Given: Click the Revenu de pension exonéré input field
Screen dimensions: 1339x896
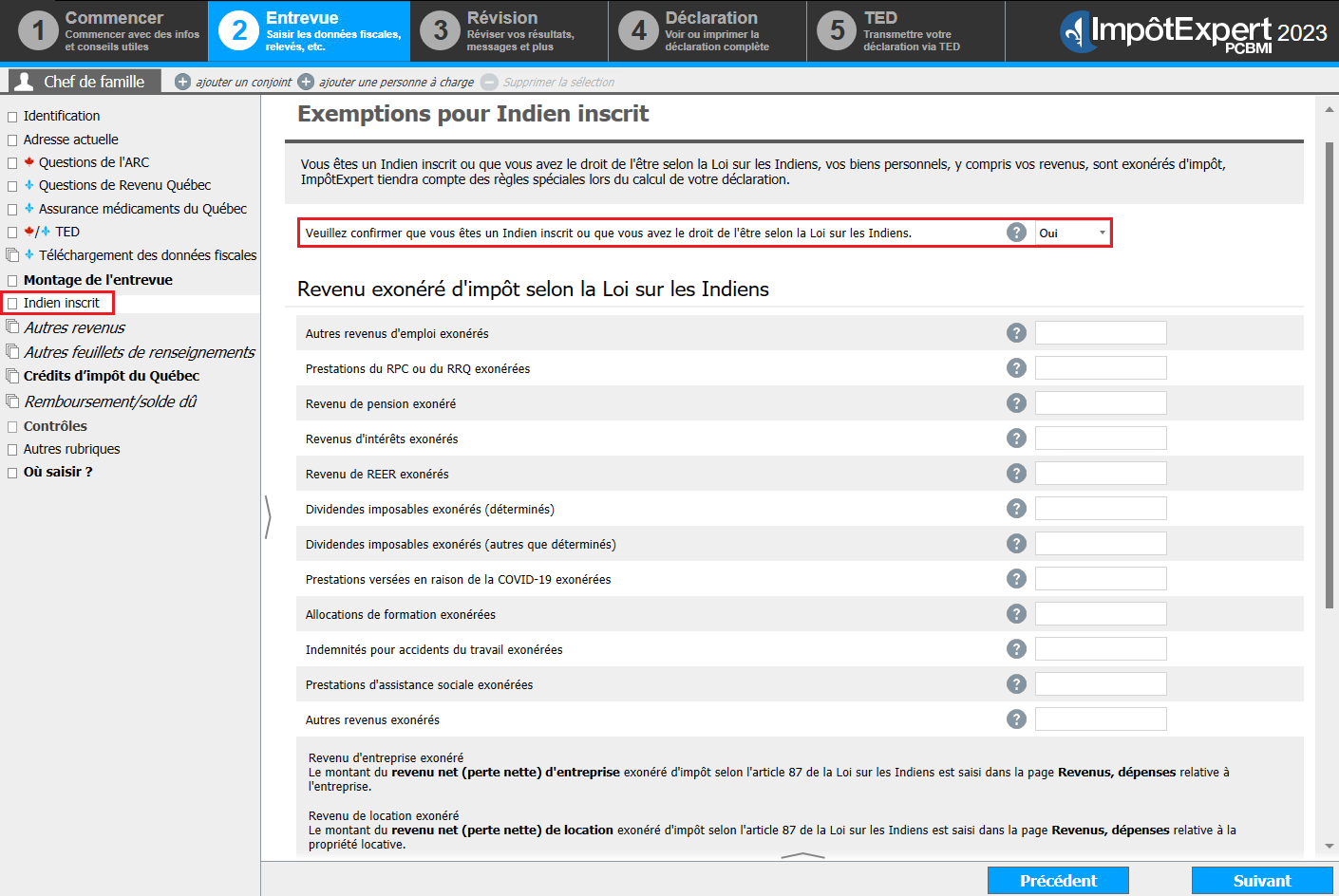Looking at the screenshot, I should click(x=1101, y=403).
